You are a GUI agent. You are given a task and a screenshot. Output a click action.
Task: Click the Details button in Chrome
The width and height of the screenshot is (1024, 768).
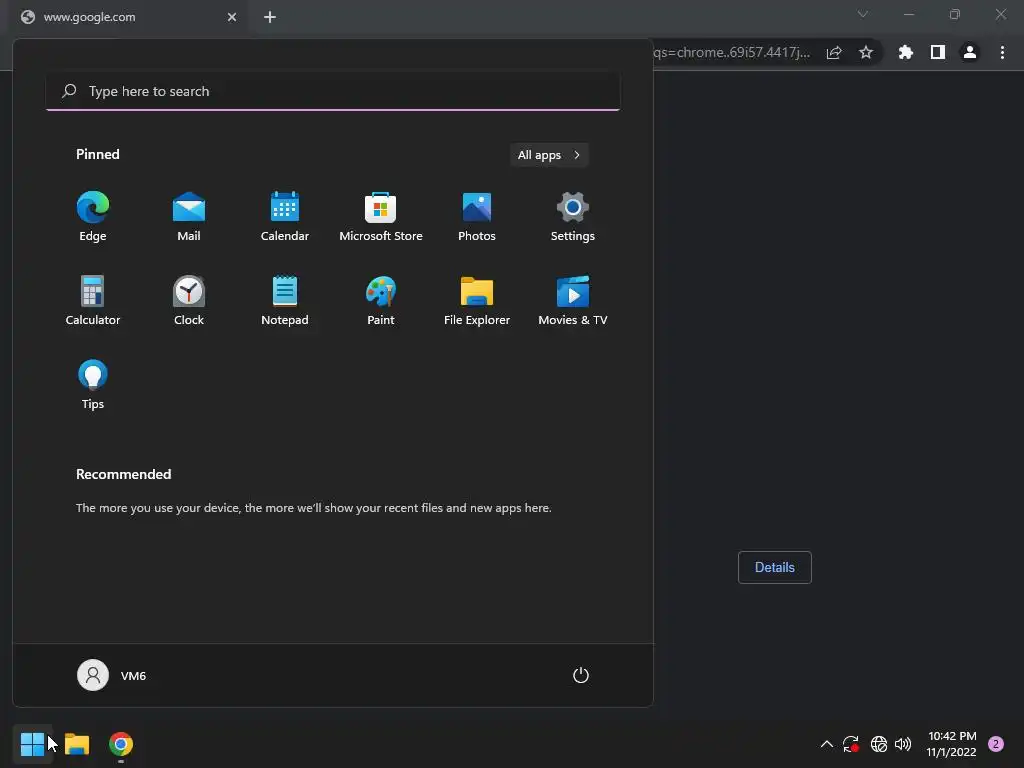775,568
